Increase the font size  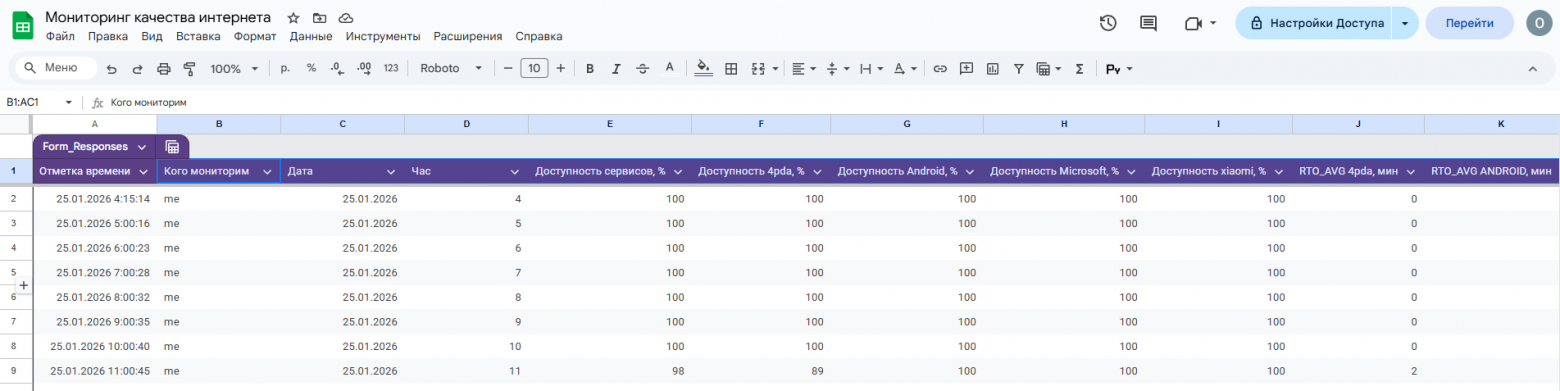point(560,69)
